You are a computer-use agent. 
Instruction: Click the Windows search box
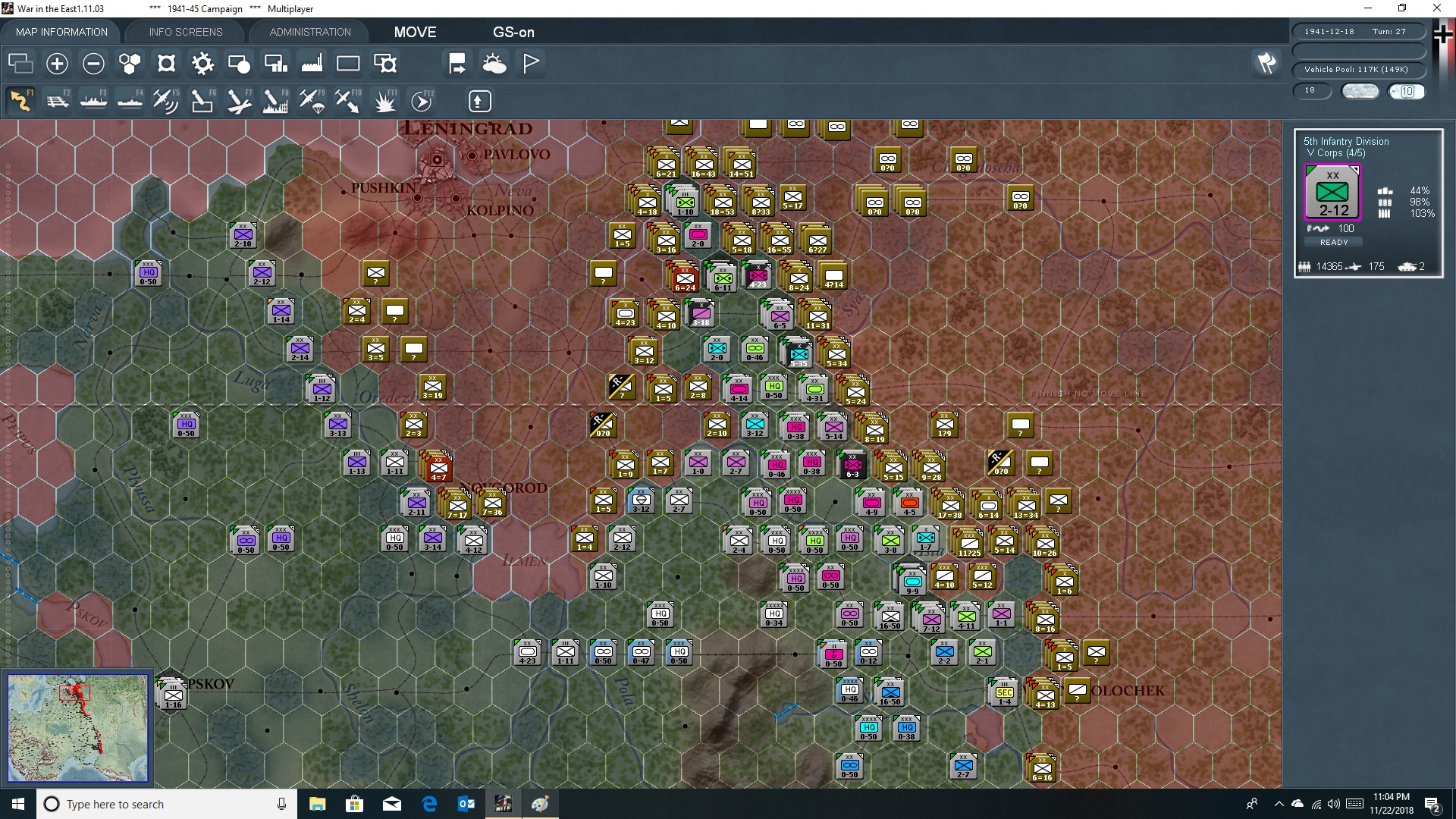click(x=167, y=804)
